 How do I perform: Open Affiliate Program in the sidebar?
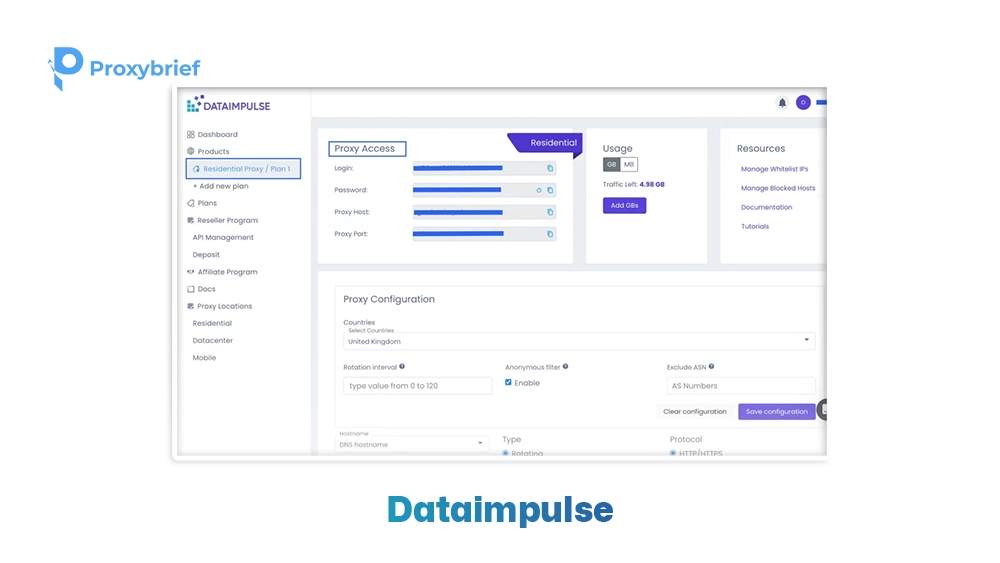[227, 272]
